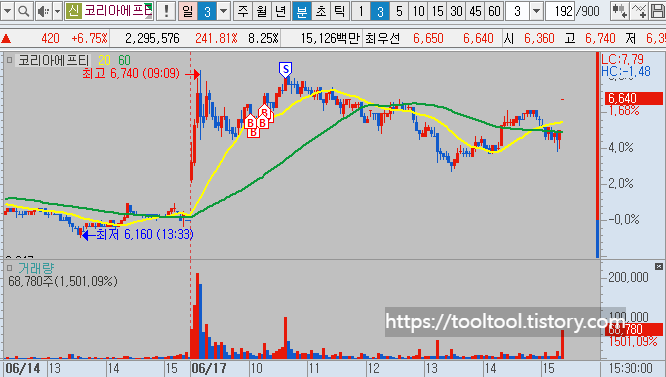Click the 06/17 date label on time axis
Image resolution: width=666 pixels, height=377 pixels.
209,368
